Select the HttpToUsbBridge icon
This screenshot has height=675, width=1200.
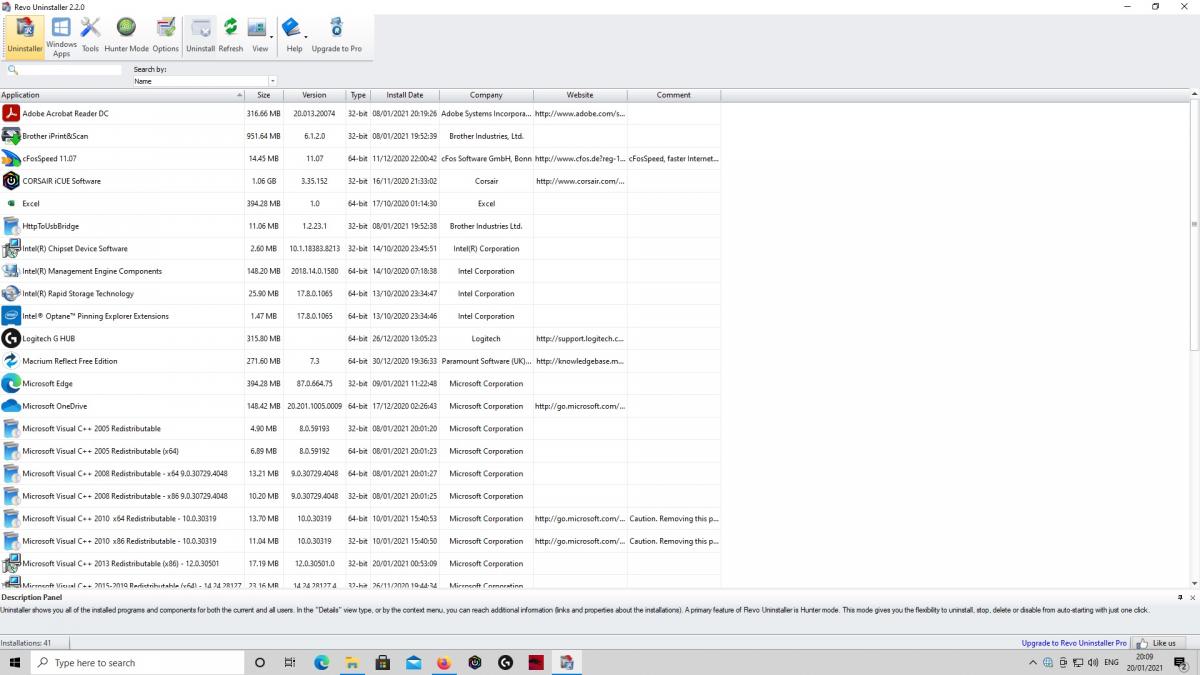tap(11, 226)
